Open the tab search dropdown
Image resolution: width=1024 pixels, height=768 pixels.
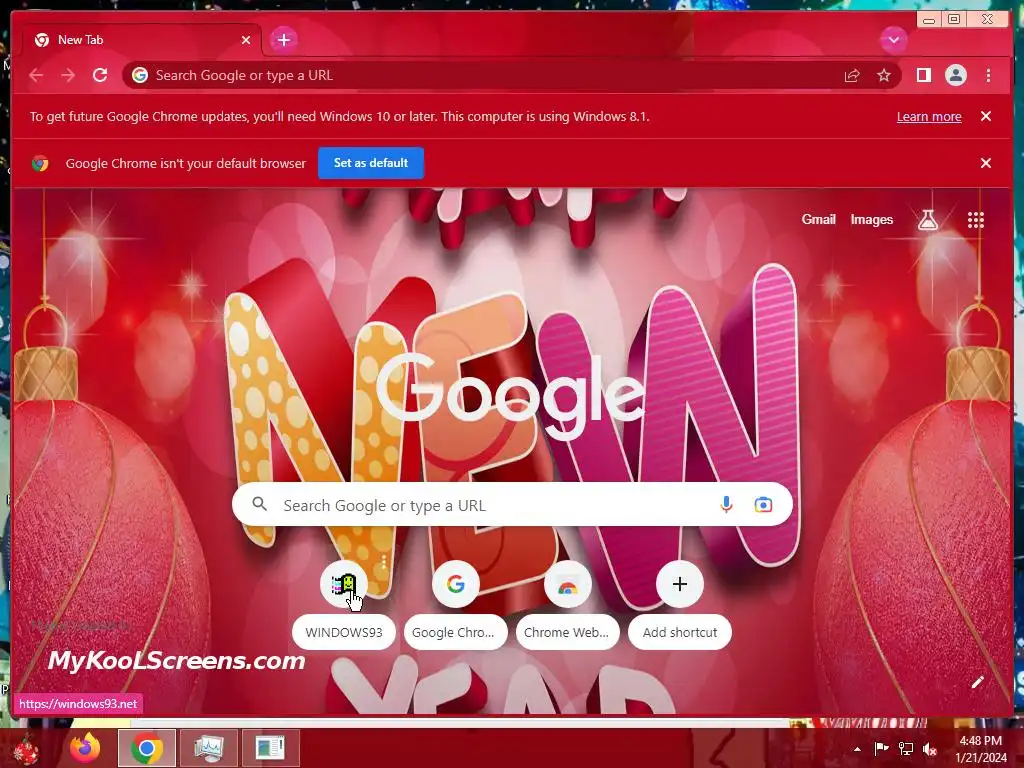893,40
